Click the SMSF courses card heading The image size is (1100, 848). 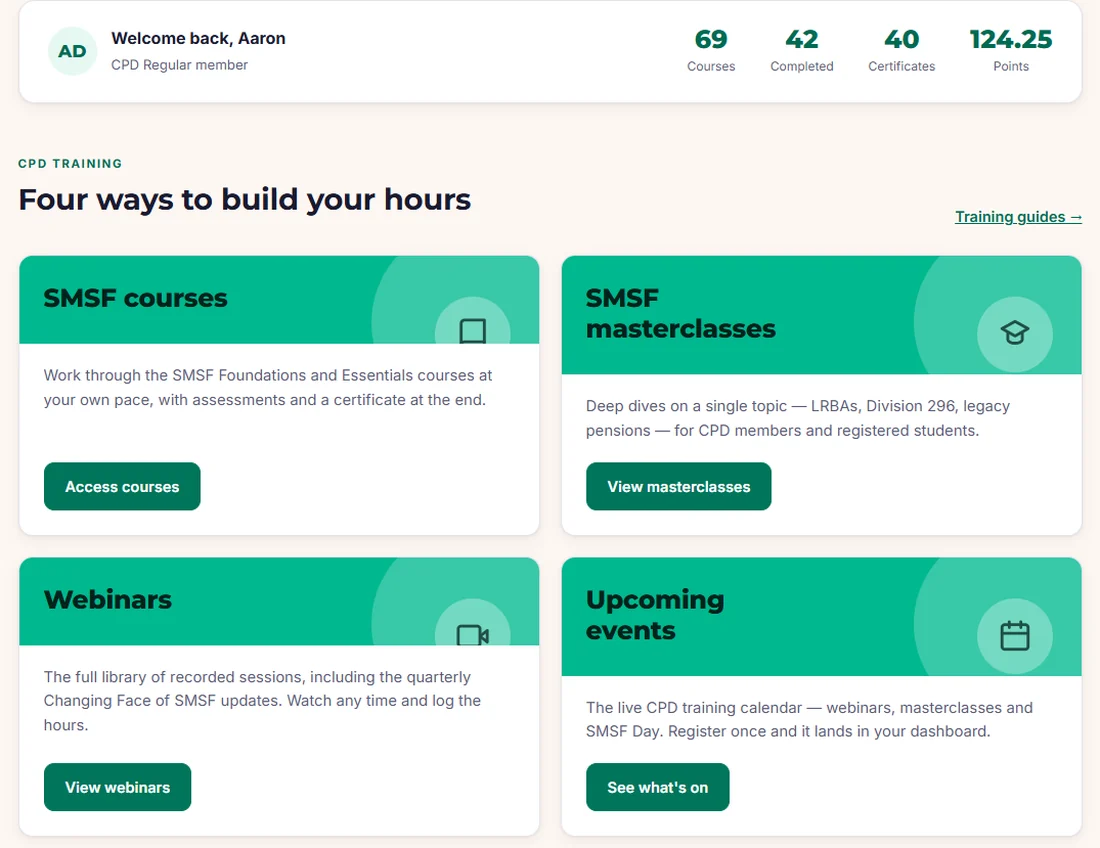tap(135, 298)
